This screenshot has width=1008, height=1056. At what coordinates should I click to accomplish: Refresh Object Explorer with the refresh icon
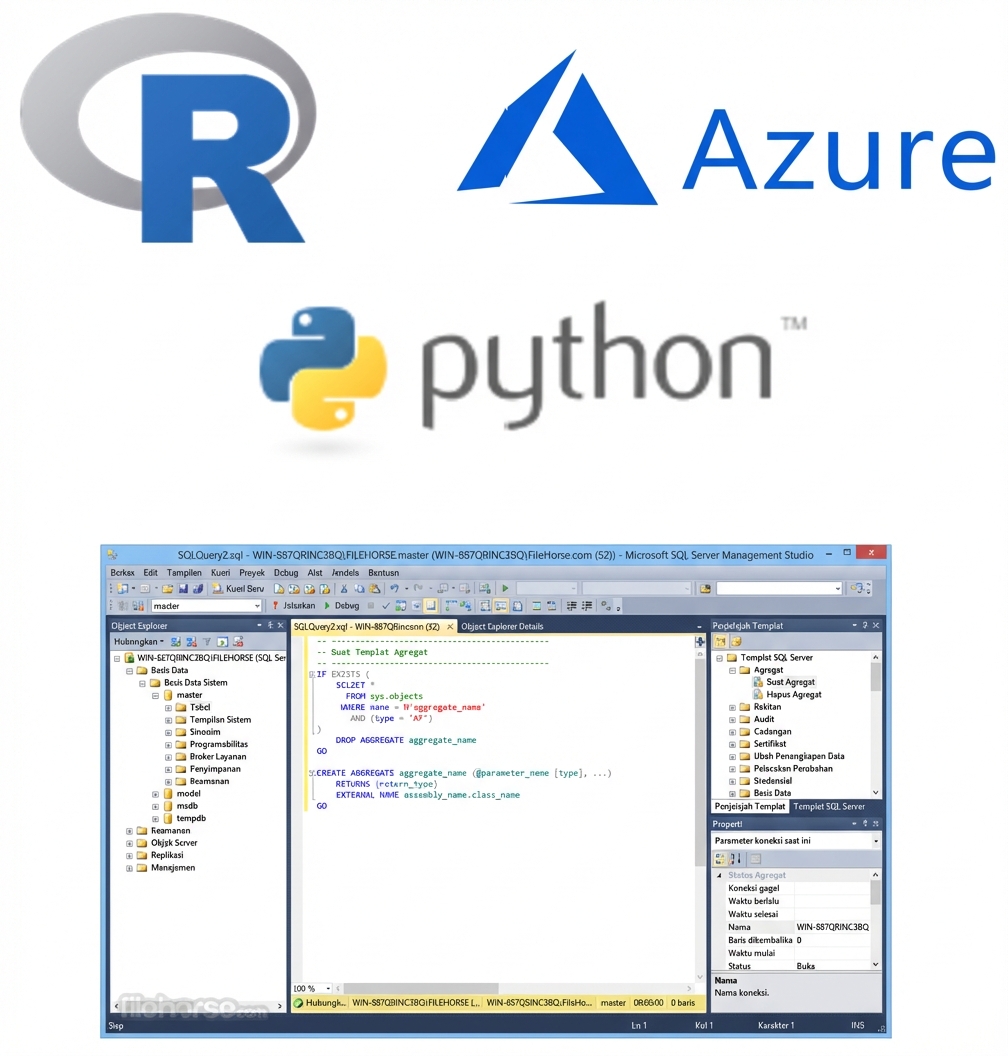(x=222, y=642)
